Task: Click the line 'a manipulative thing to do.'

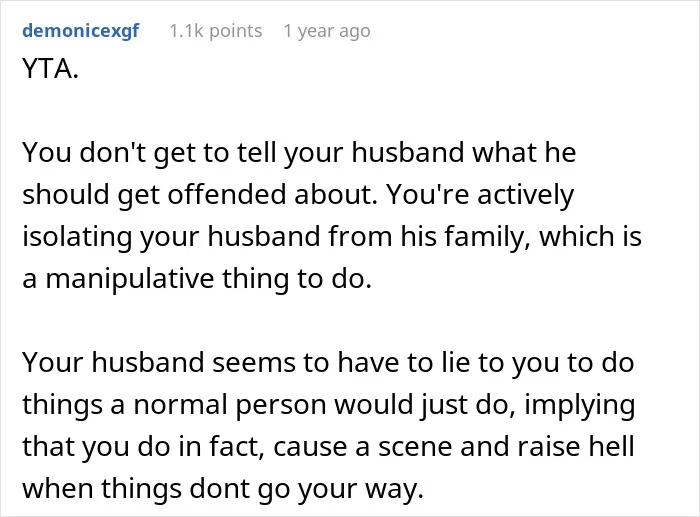Action: coord(197,279)
